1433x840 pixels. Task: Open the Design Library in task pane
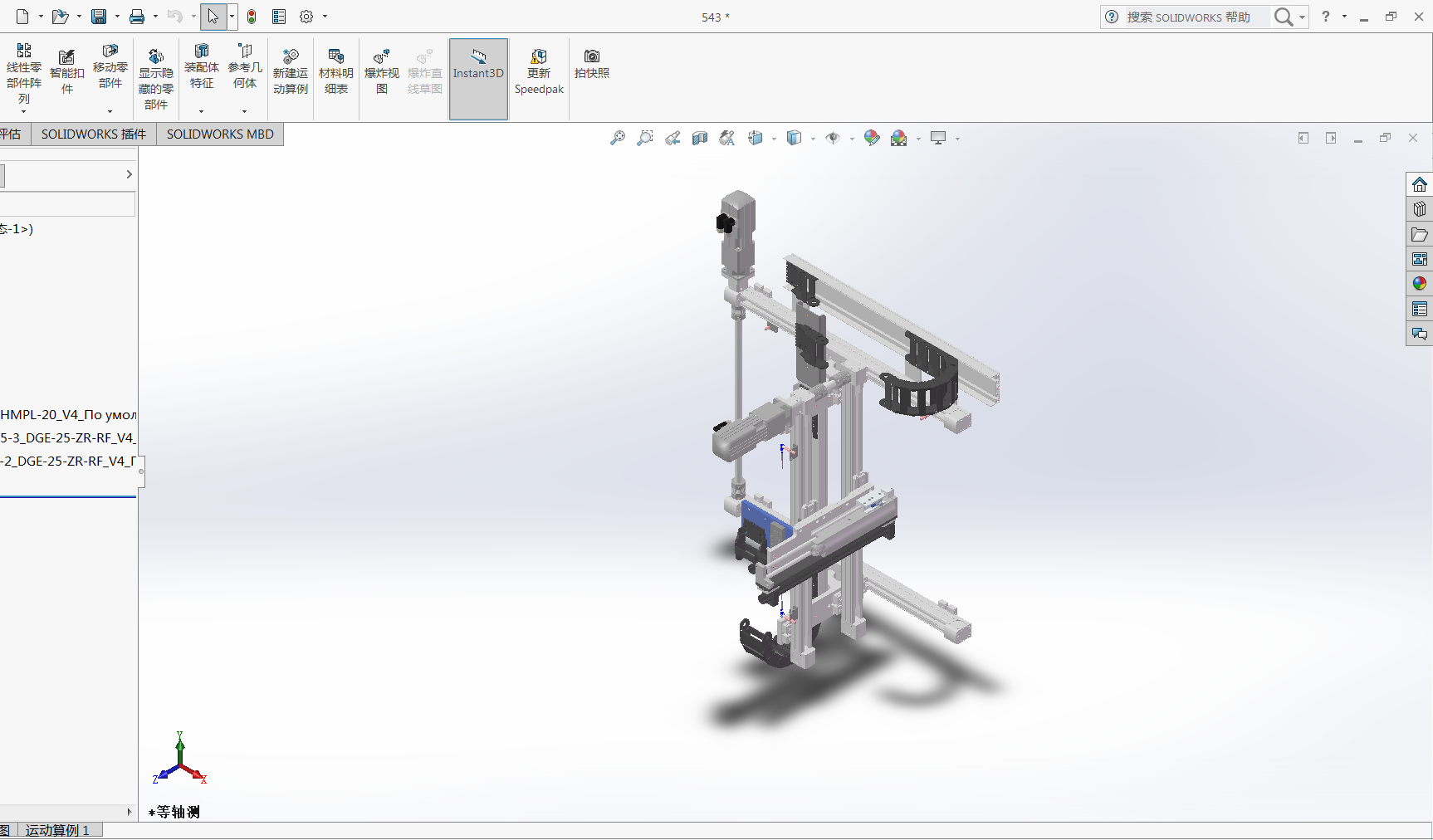[1419, 209]
